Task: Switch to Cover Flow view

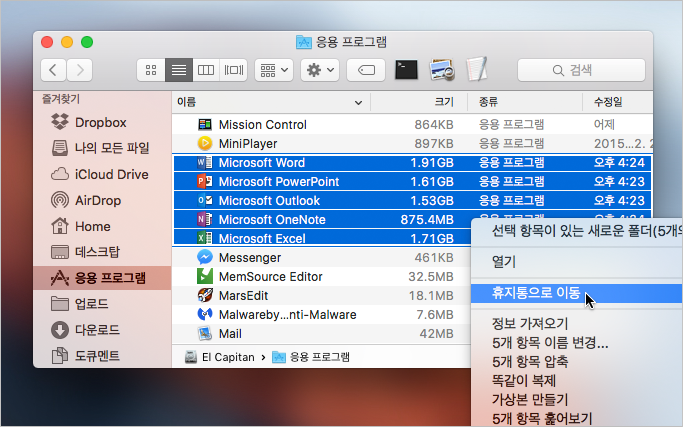Action: point(233,70)
